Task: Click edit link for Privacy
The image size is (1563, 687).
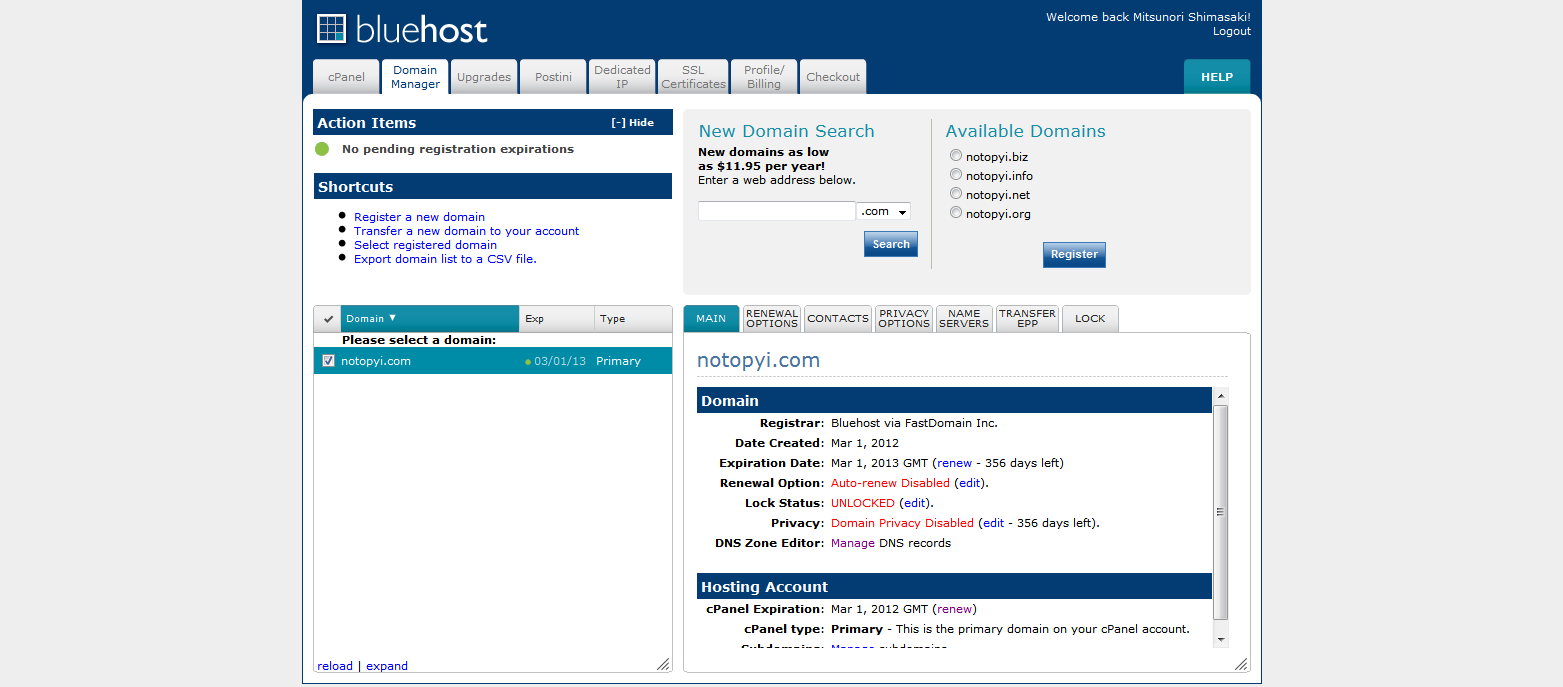Action: 993,523
